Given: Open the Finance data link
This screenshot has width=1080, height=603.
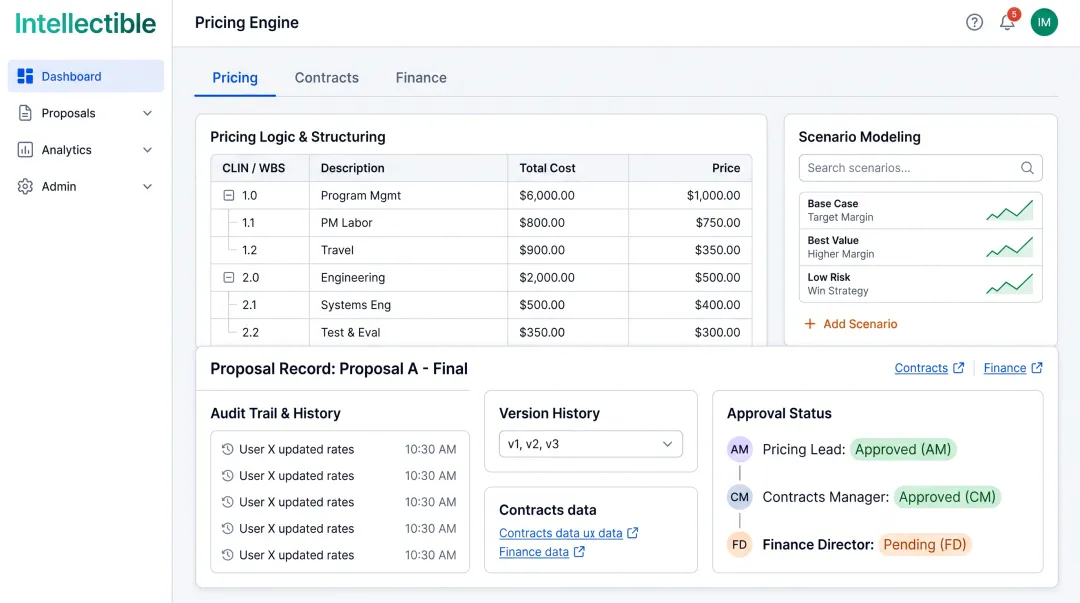Looking at the screenshot, I should (534, 551).
